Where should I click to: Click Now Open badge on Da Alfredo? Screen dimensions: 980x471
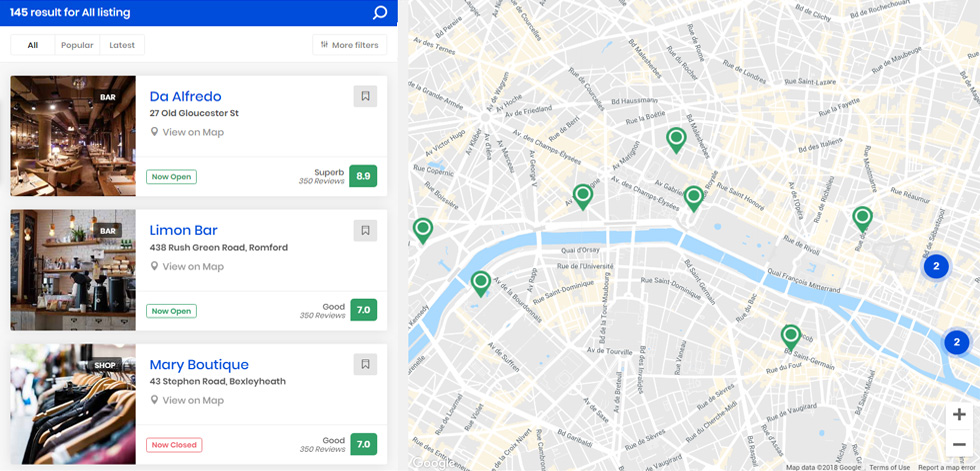point(171,177)
